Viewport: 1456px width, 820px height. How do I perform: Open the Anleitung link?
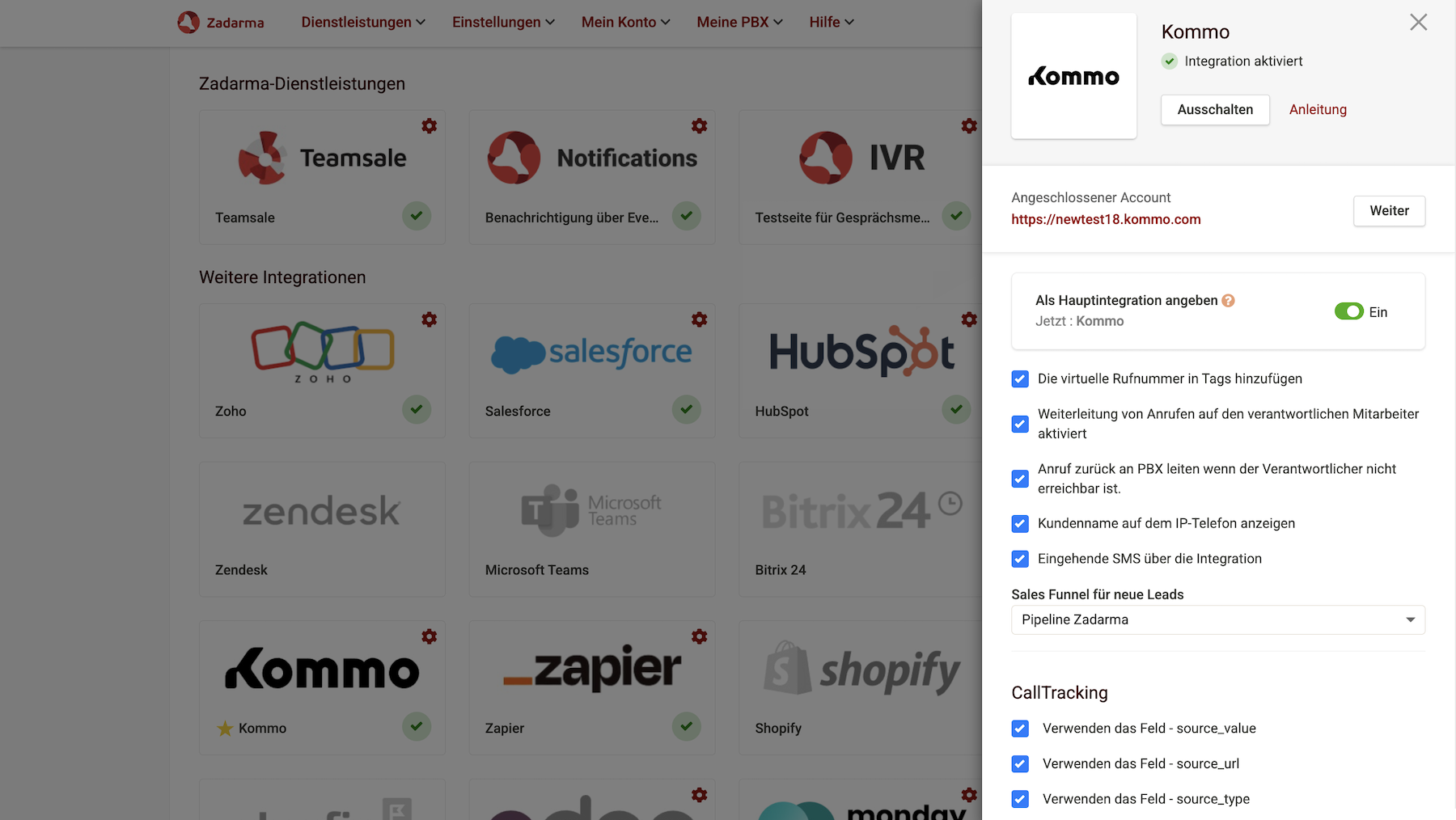(1318, 110)
